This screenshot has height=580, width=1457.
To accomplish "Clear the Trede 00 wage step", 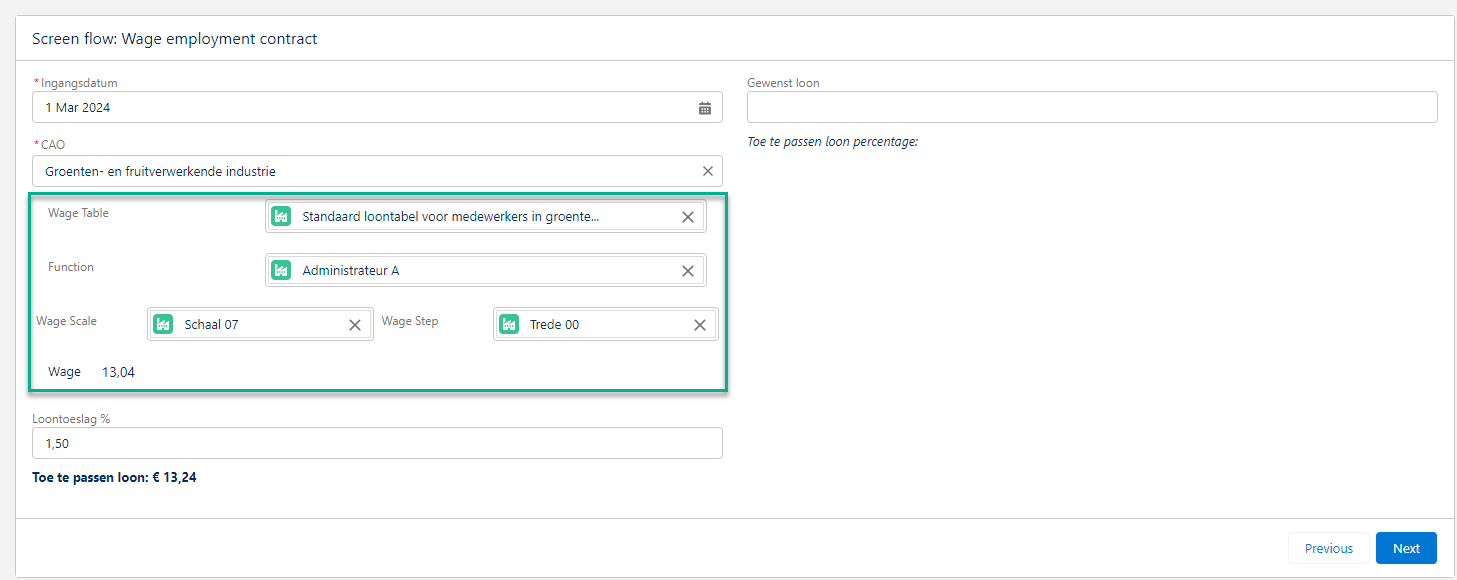I will pos(700,325).
